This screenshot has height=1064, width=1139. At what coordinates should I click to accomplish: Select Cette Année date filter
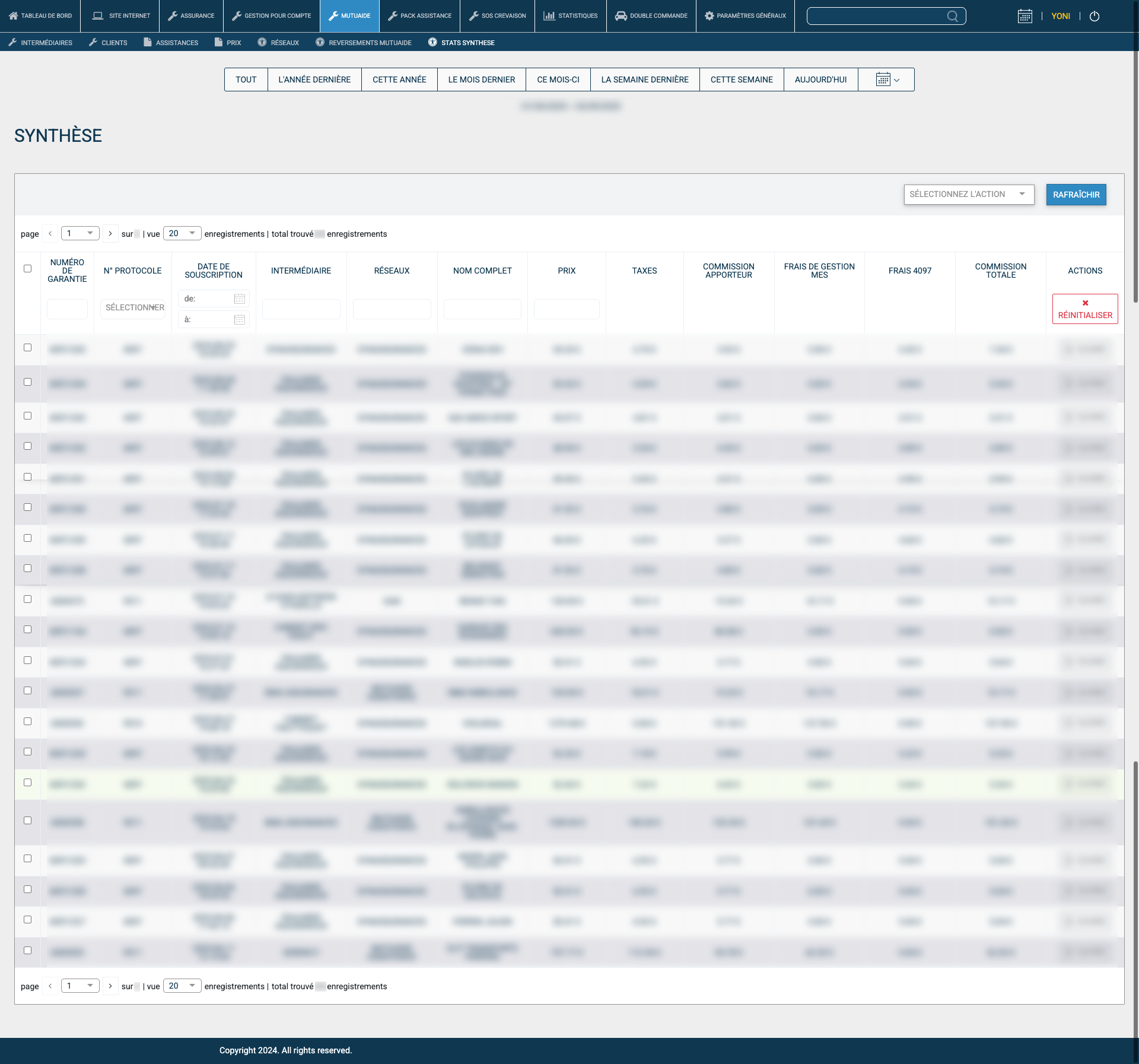coord(399,80)
